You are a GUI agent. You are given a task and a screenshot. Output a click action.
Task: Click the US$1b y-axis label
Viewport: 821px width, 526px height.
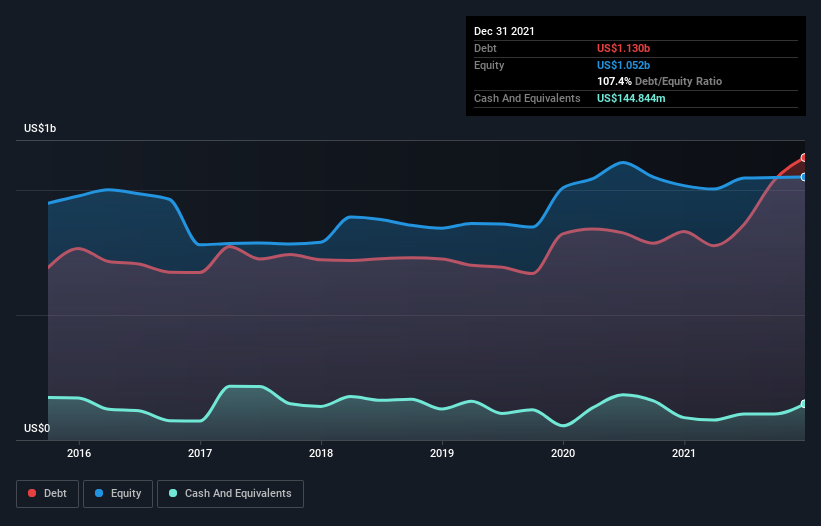point(40,128)
